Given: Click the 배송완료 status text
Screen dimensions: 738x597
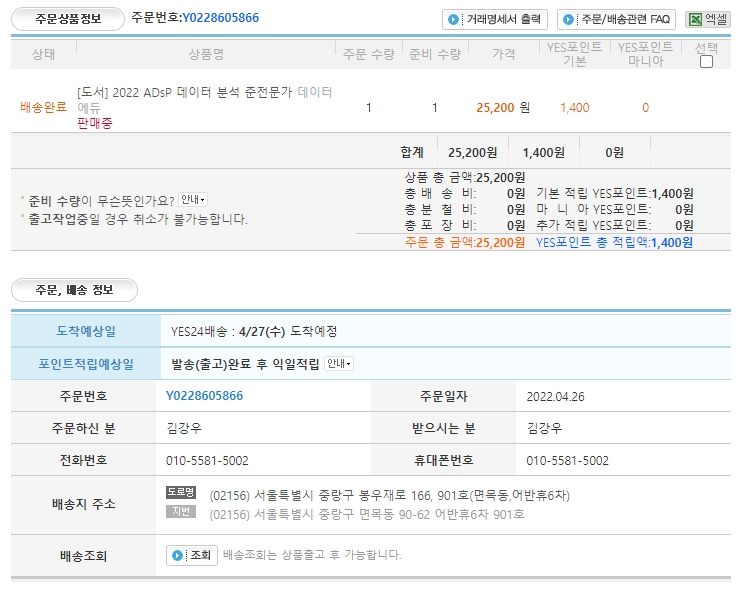Looking at the screenshot, I should coord(43,108).
